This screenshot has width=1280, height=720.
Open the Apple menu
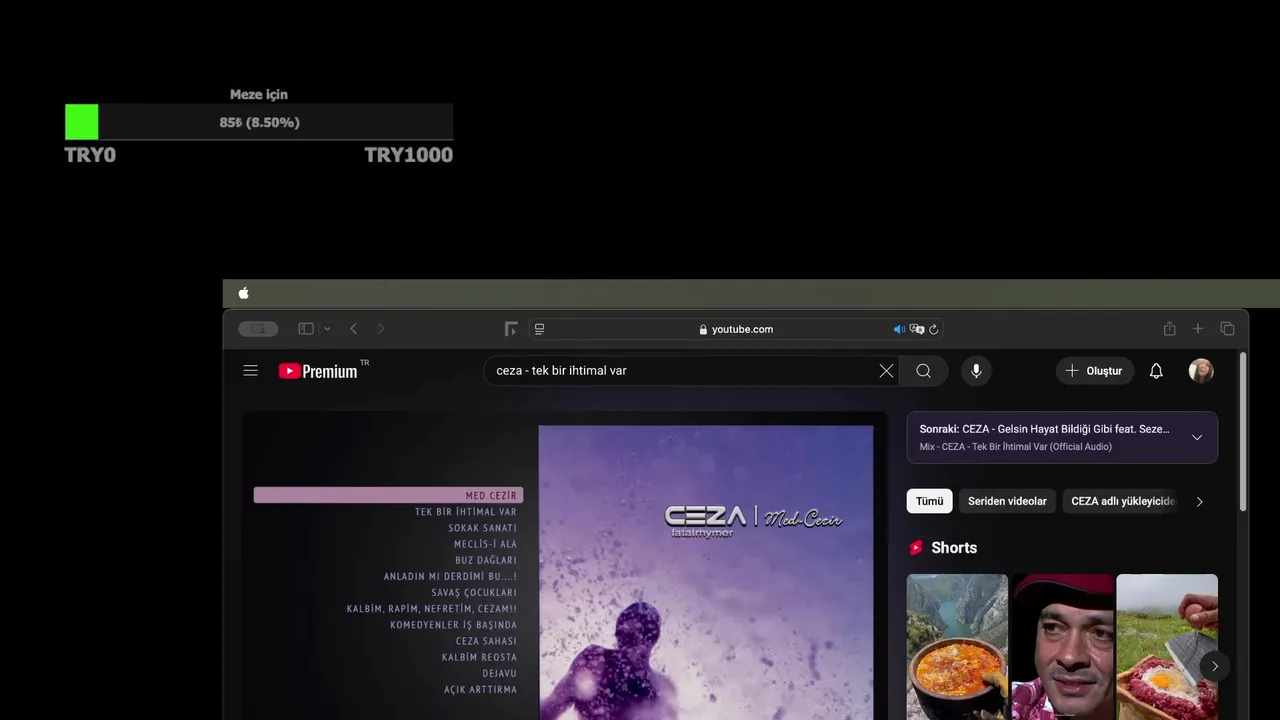click(x=243, y=293)
